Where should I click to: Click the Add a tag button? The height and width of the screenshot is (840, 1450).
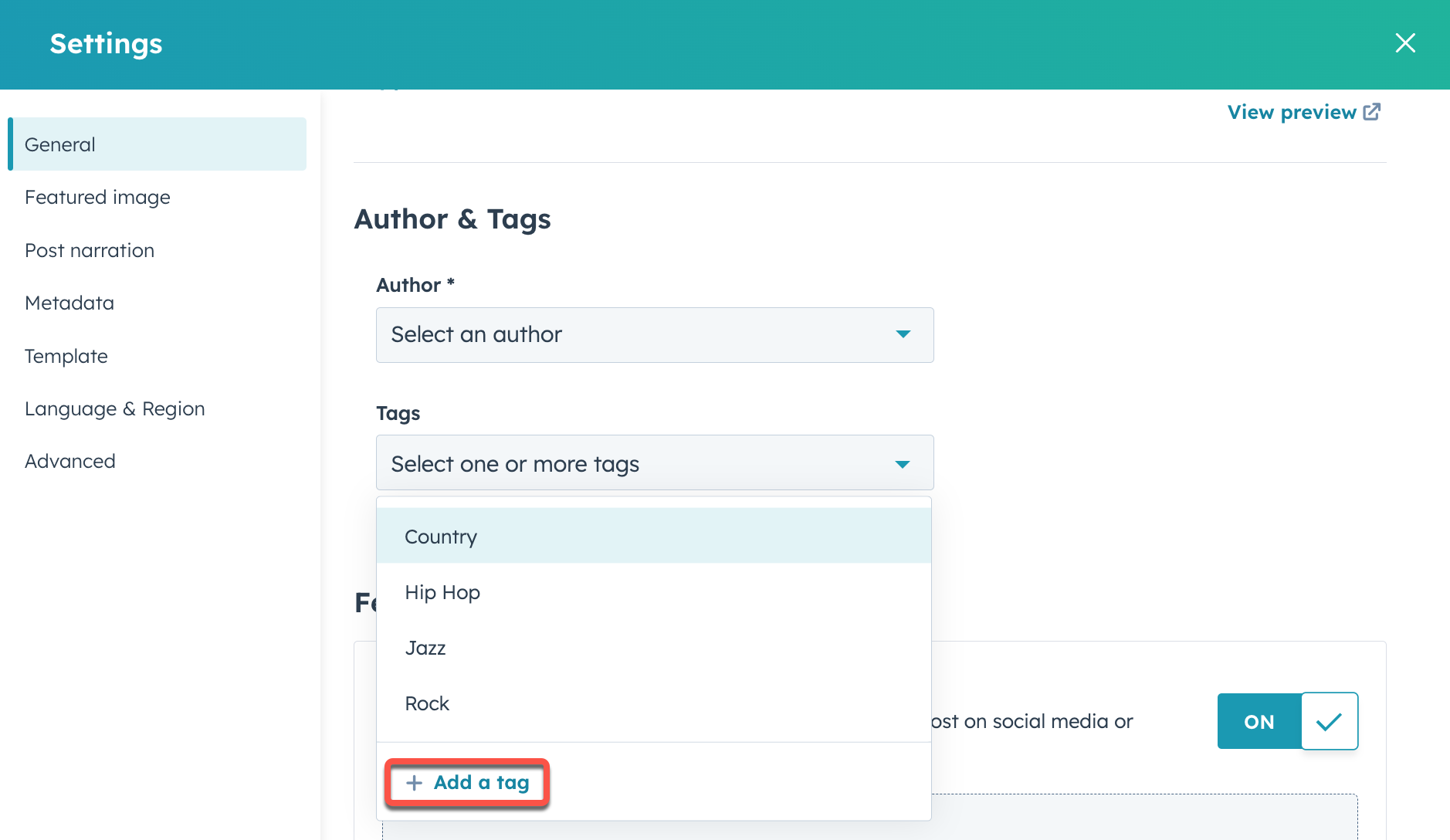point(466,782)
